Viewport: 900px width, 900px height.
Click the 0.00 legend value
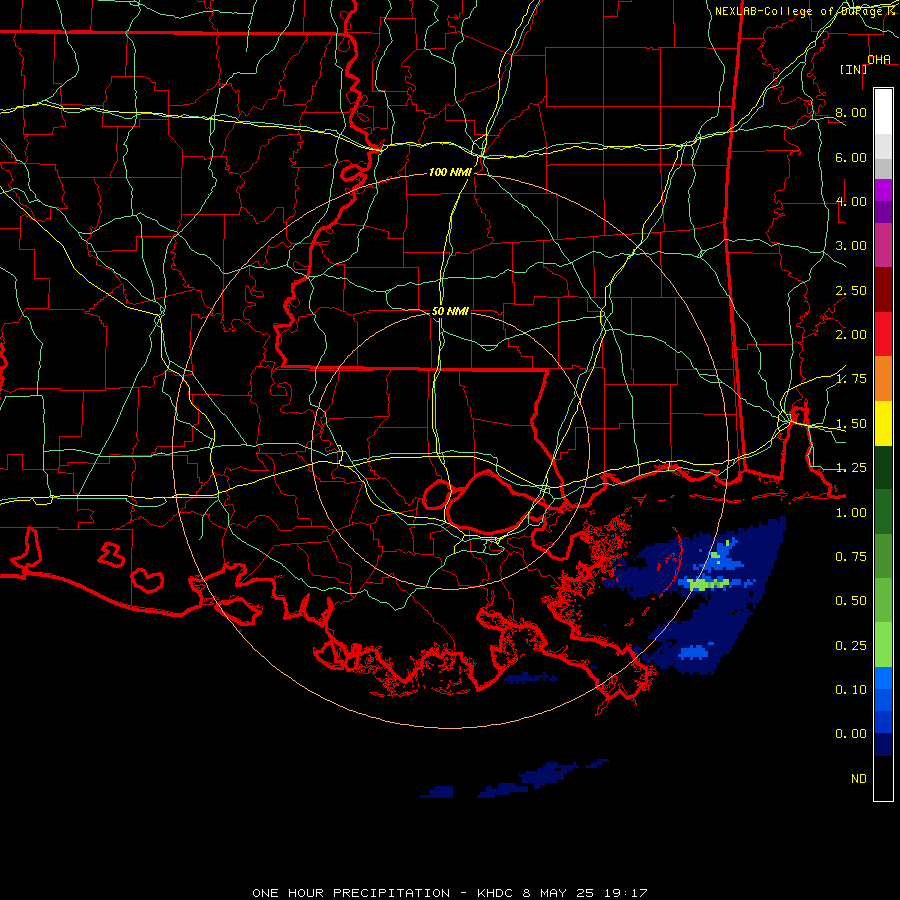click(851, 734)
